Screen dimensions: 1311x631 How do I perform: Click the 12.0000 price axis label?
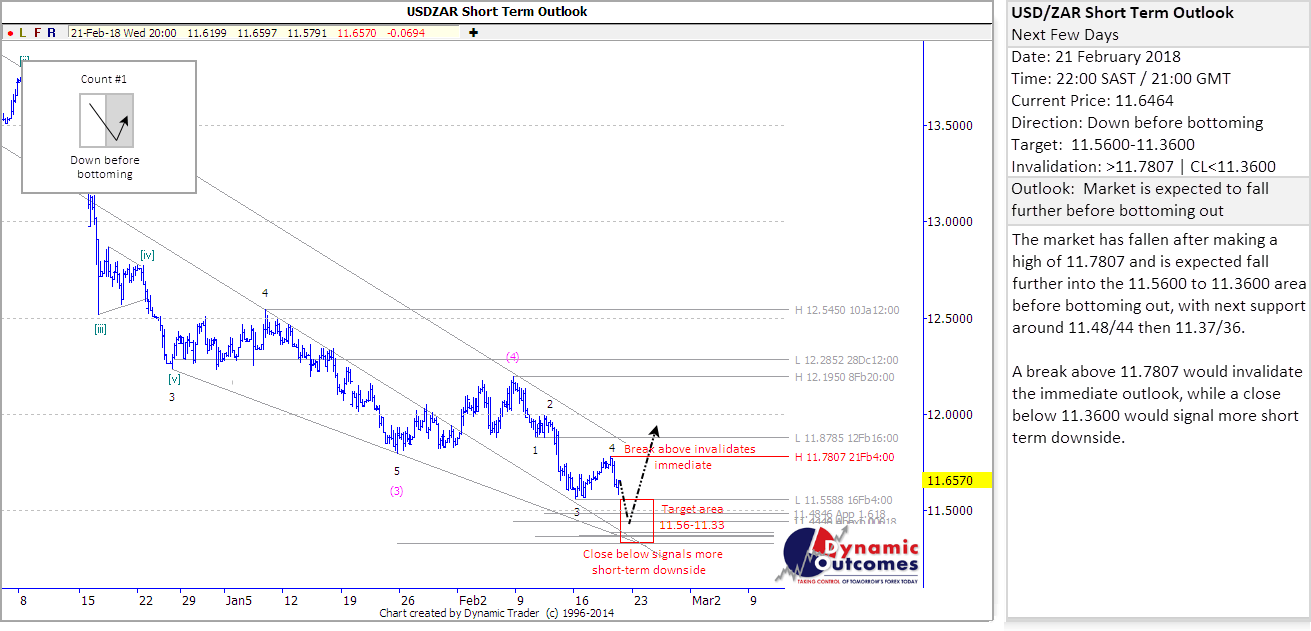pyautogui.click(x=950, y=414)
